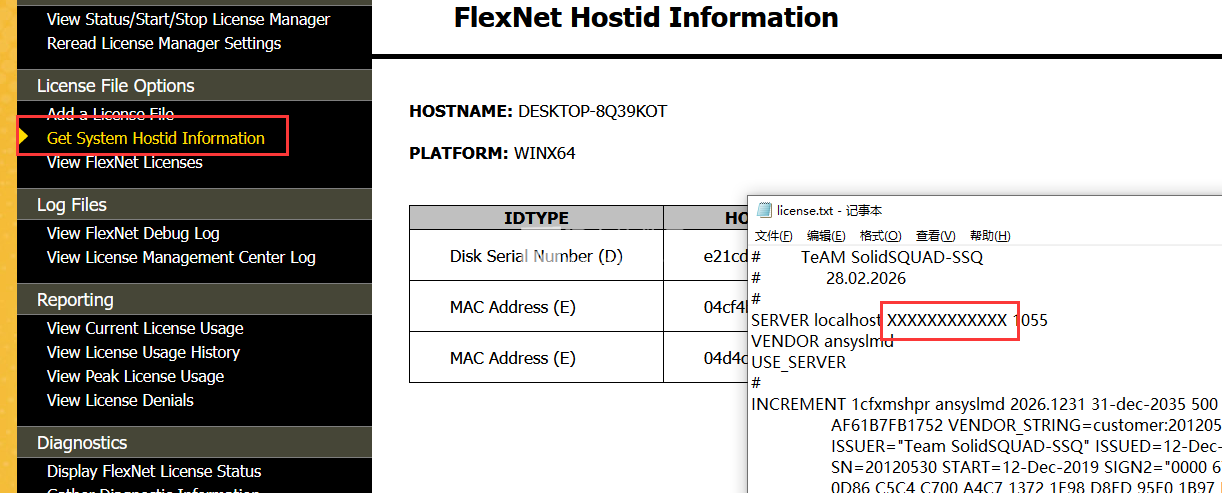This screenshot has width=1222, height=493.
Task: Click View Peak License Usage
Action: click(x=135, y=376)
